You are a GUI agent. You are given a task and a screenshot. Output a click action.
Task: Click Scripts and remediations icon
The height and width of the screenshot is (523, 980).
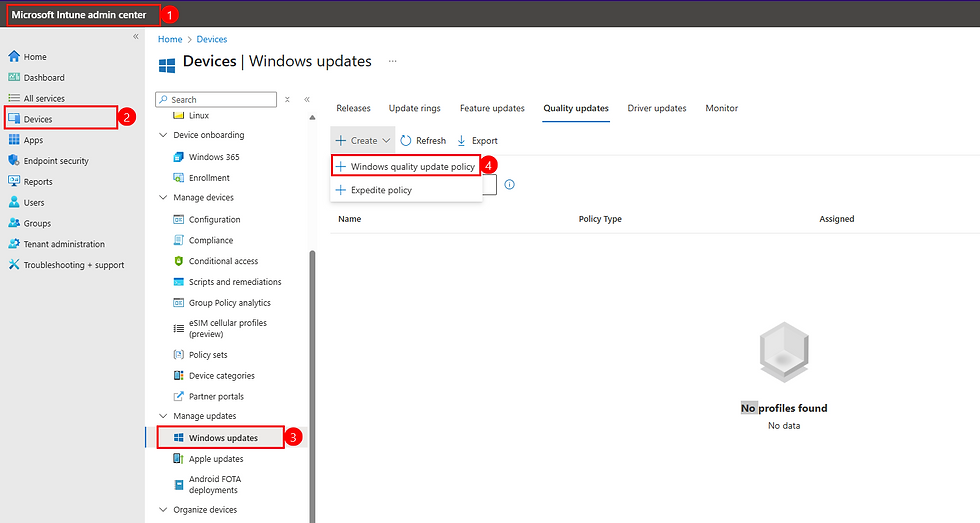[179, 282]
